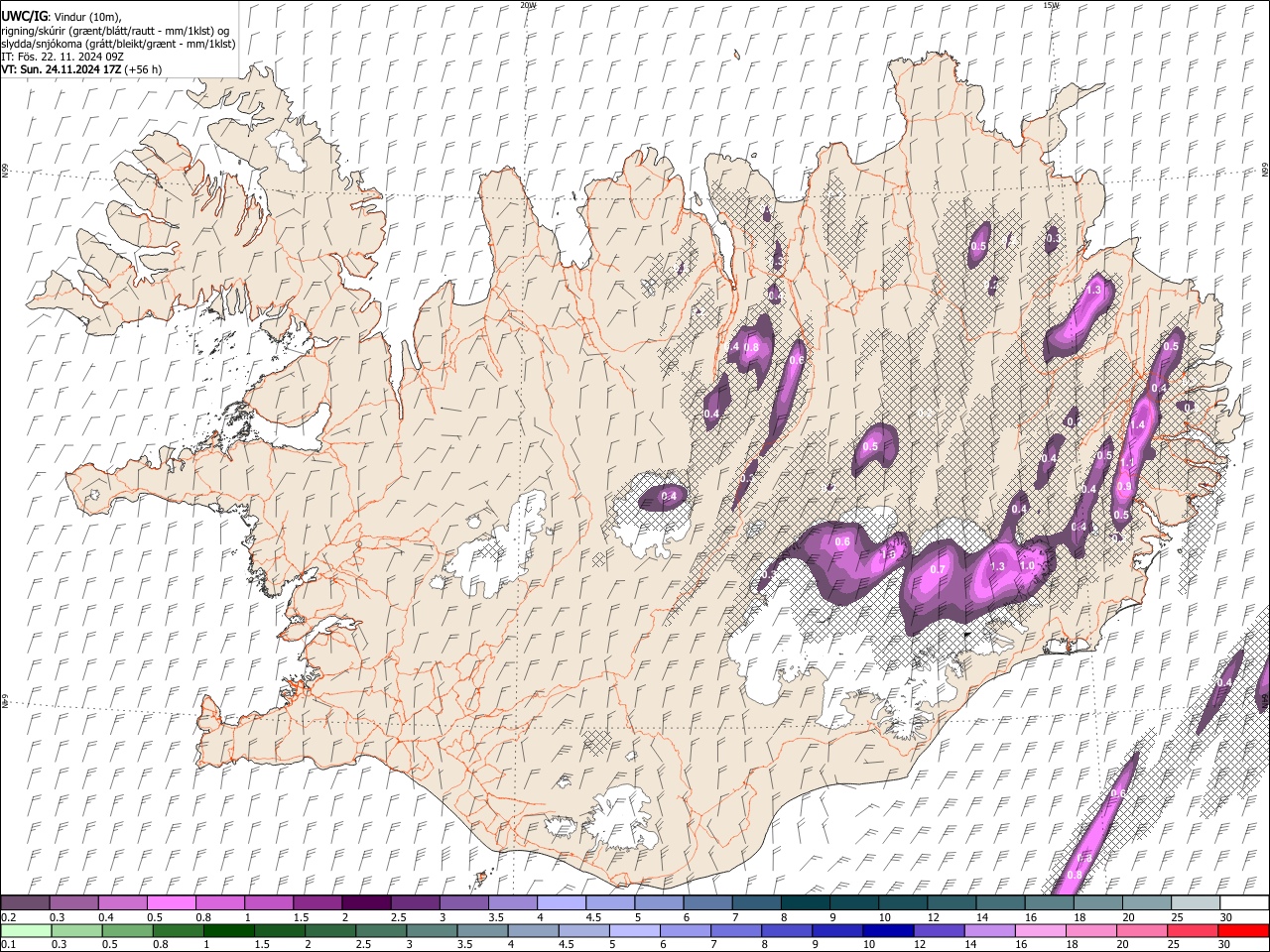
Task: Click upper legend swatch between 6 and 7
Action: coord(707,902)
